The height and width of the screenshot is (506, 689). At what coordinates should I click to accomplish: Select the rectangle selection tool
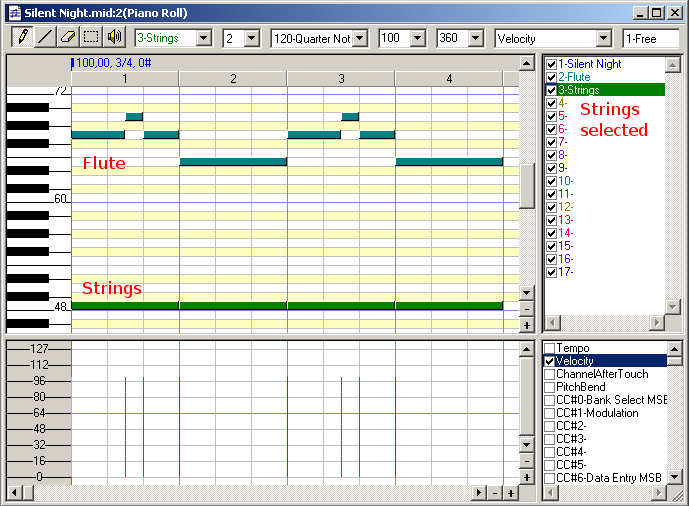coord(91,37)
